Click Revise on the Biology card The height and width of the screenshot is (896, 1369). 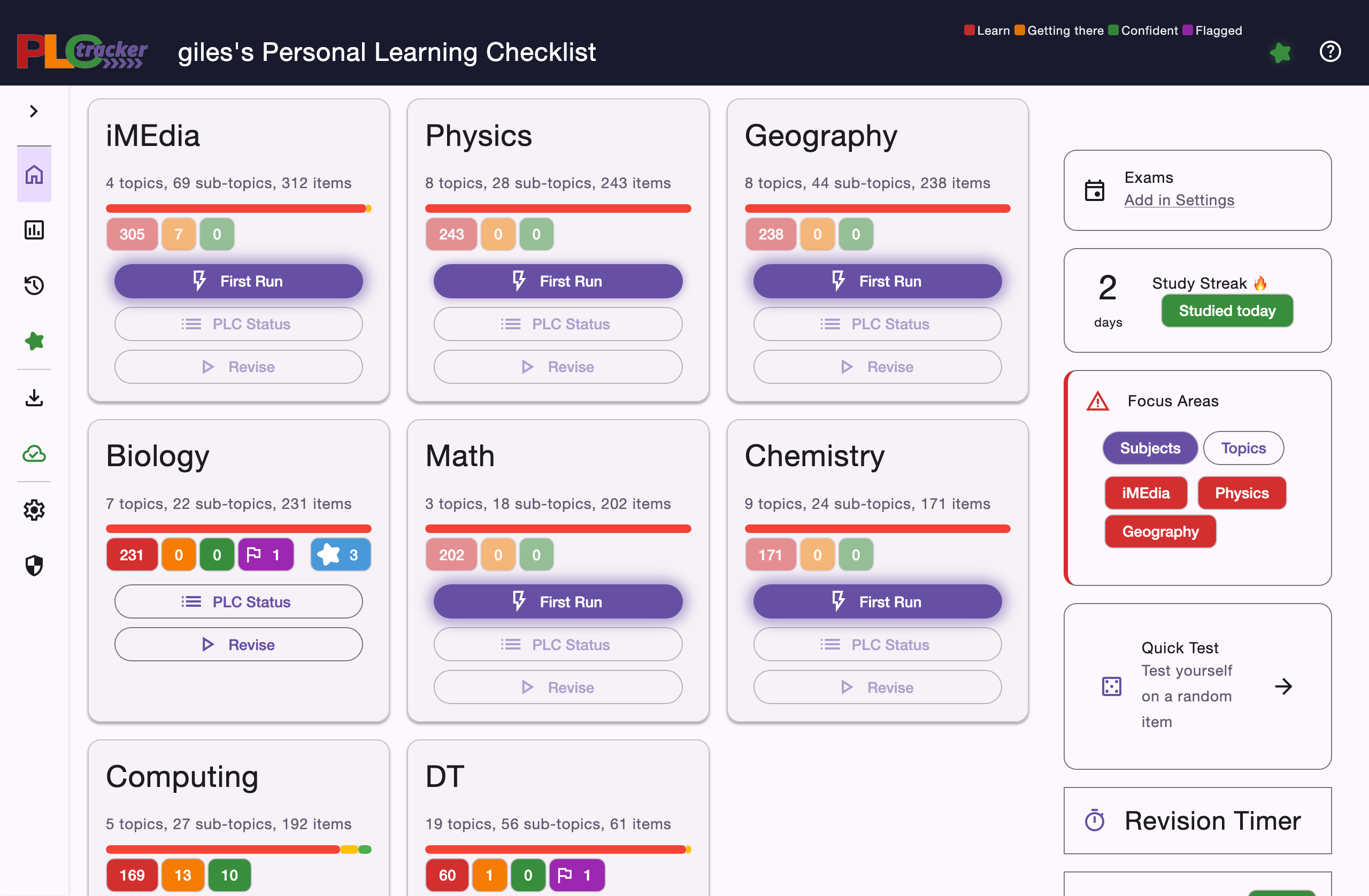pos(238,644)
